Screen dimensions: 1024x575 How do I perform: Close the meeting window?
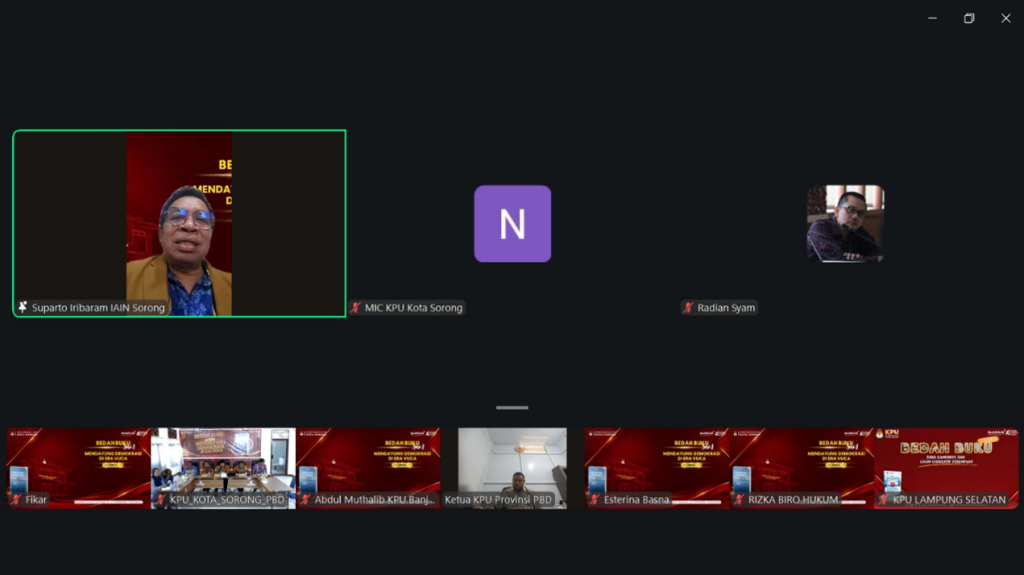tap(1006, 18)
